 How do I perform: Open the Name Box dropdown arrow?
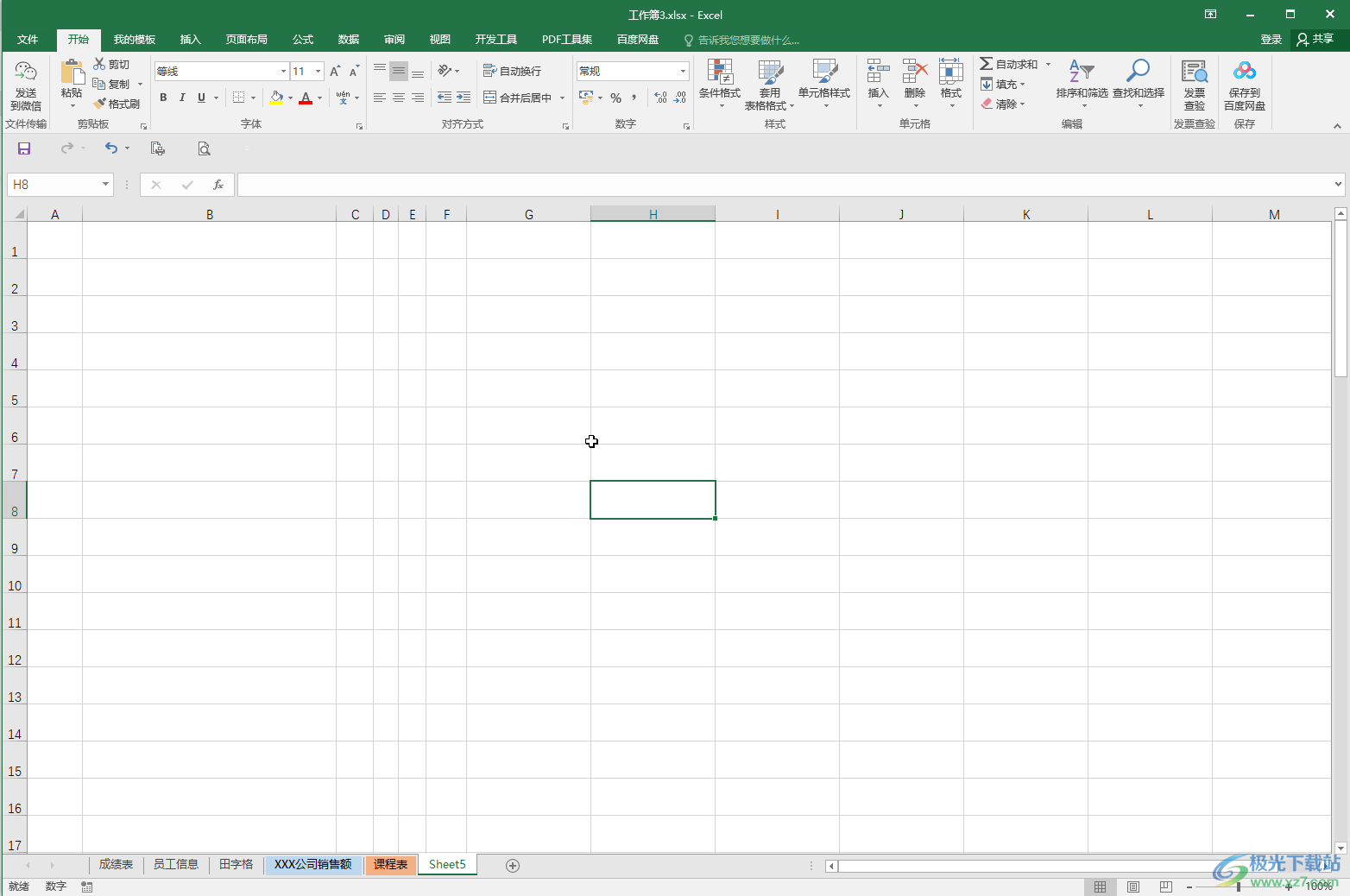click(x=105, y=184)
